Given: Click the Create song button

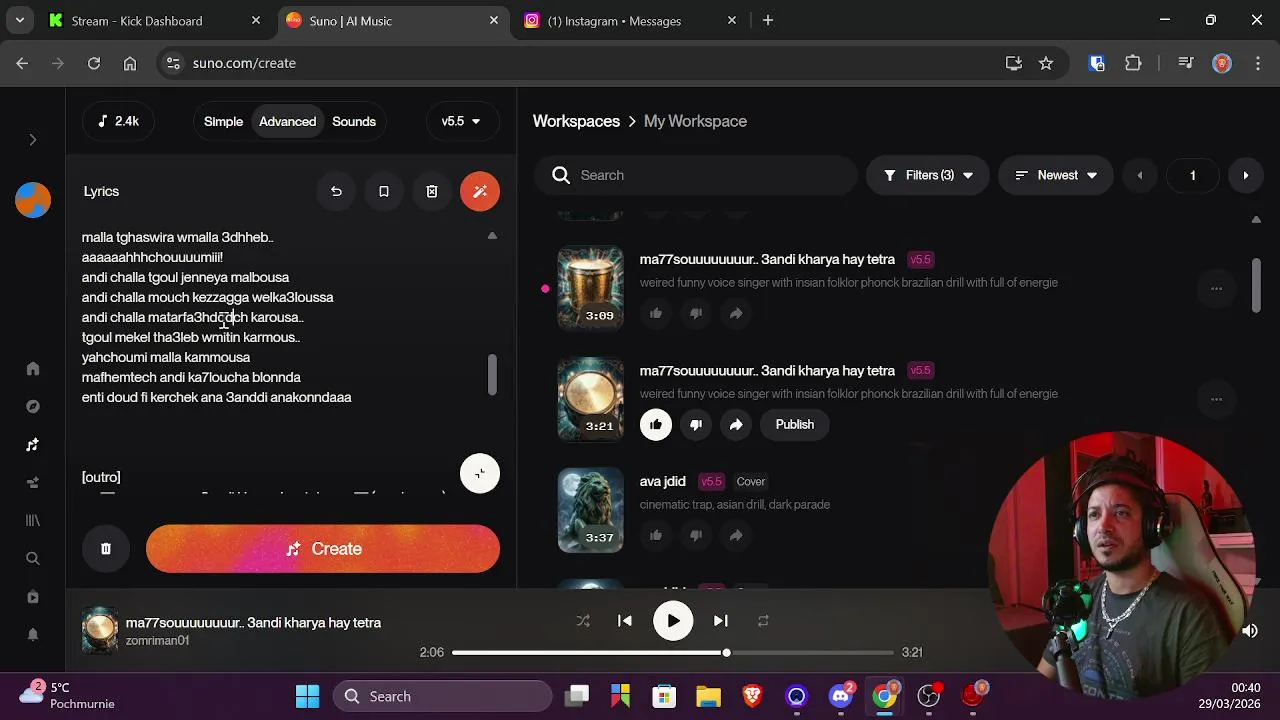Looking at the screenshot, I should tap(323, 549).
